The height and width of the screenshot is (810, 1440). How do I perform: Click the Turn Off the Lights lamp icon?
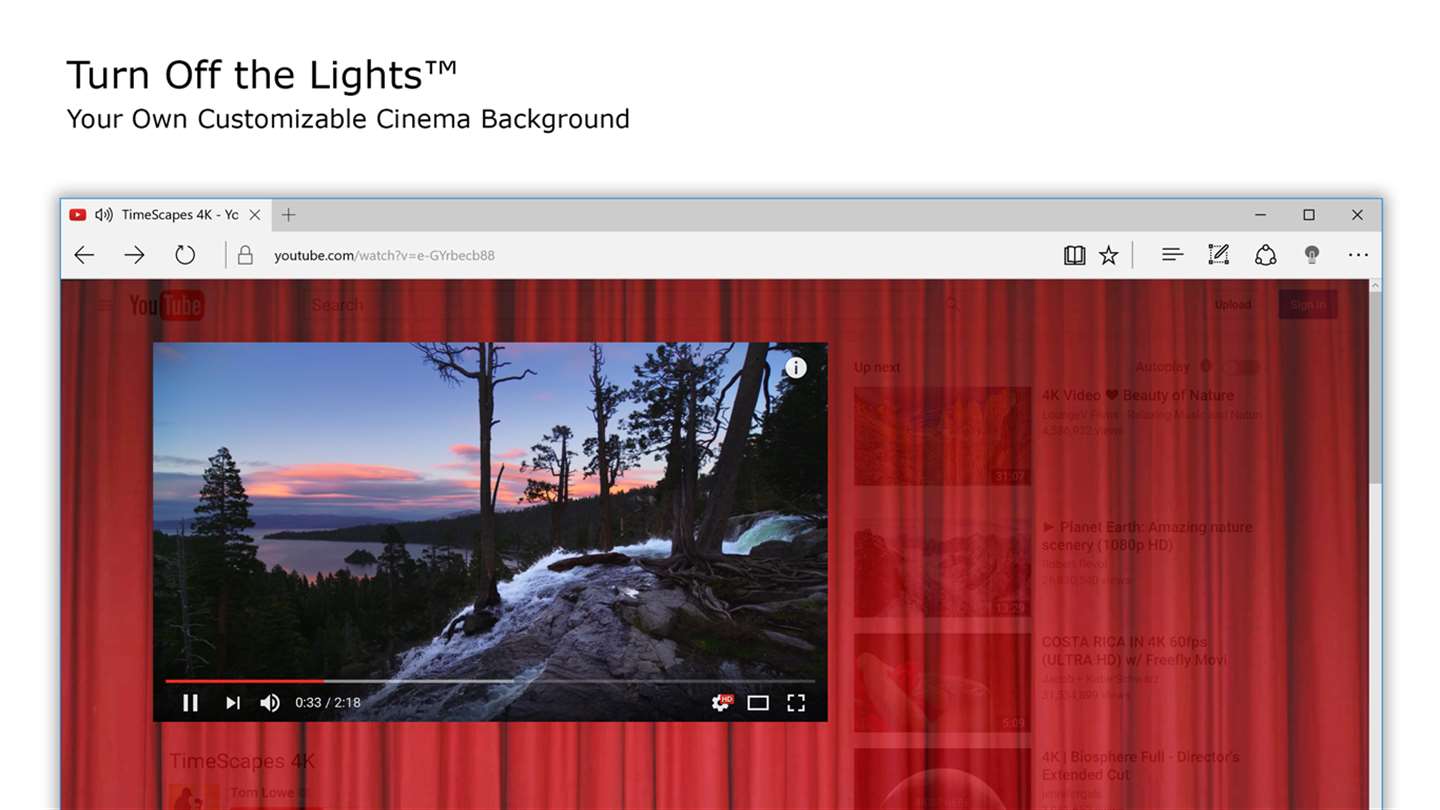pos(1312,255)
